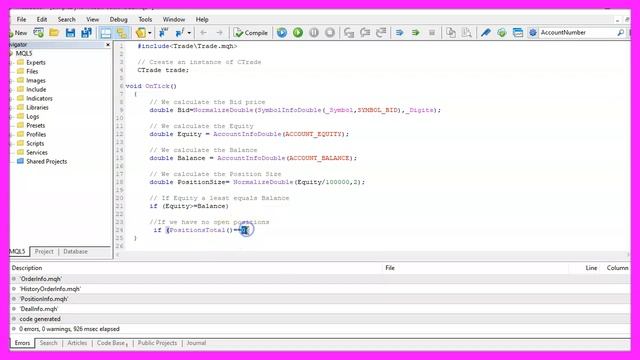Click the Description column header
Screen dimensions: 640x360
pos(27,268)
